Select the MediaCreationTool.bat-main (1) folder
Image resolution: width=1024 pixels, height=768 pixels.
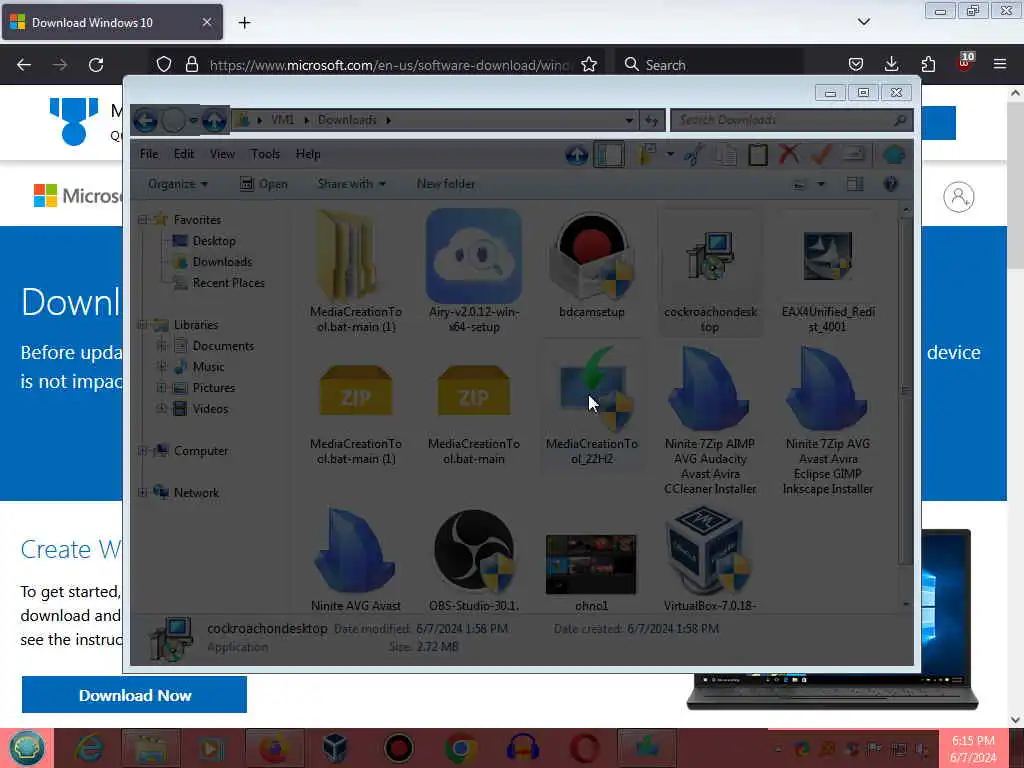355,271
